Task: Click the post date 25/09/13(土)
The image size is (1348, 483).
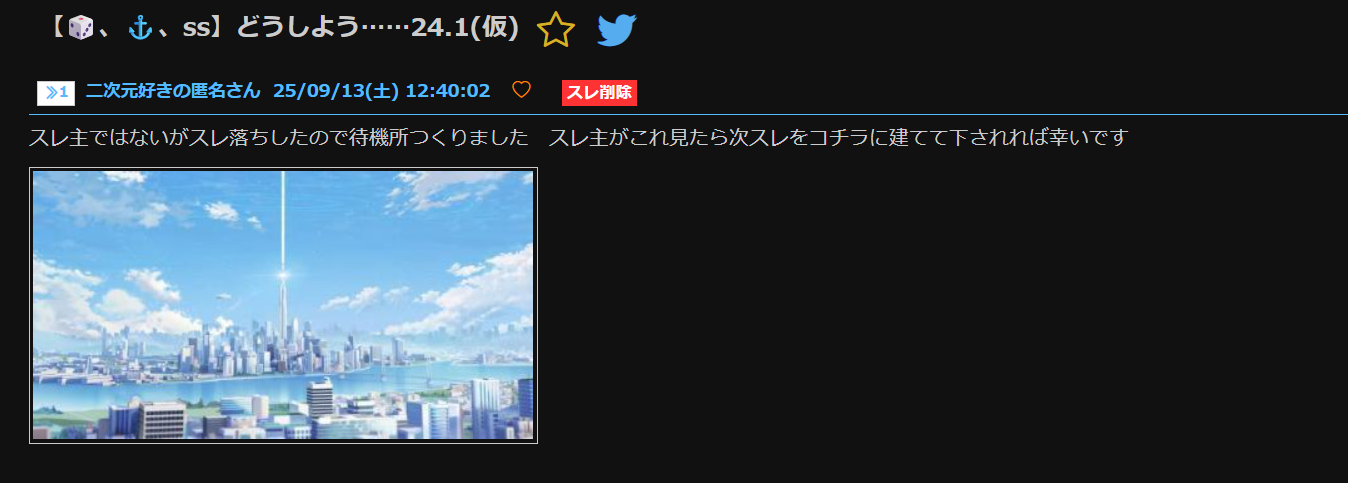Action: [x=336, y=91]
